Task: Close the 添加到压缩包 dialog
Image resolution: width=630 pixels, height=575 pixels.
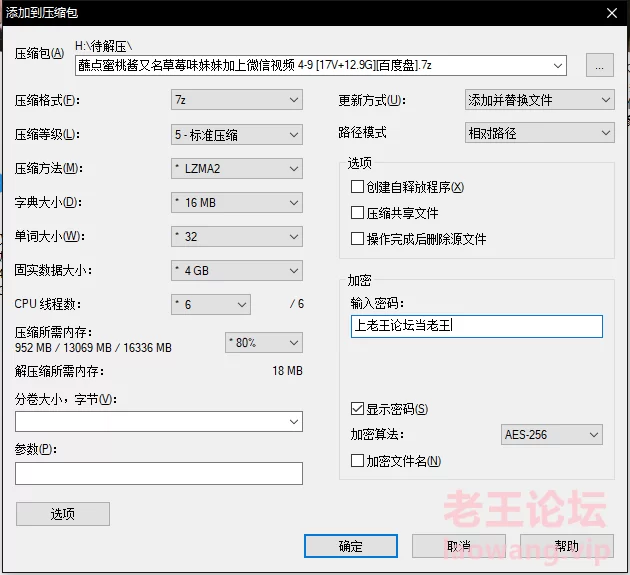Action: (612, 13)
